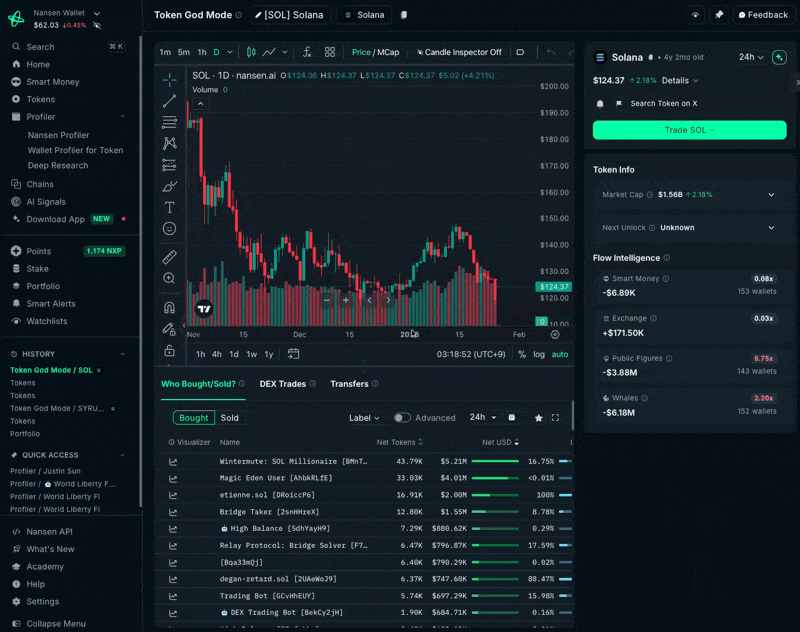Pick the ruler measure tool
The image size is (800, 632).
169,257
